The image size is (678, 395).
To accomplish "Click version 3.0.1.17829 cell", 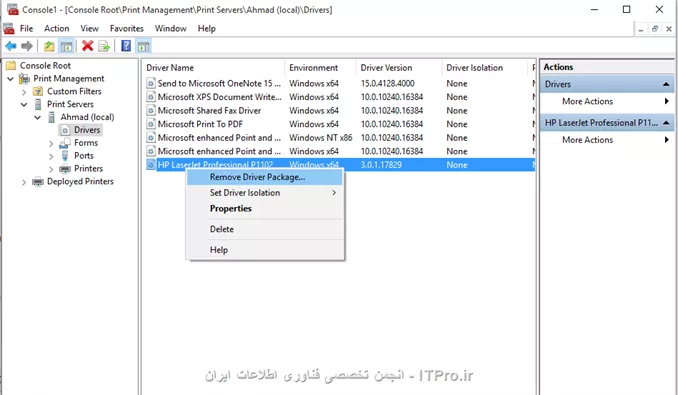I will click(381, 165).
